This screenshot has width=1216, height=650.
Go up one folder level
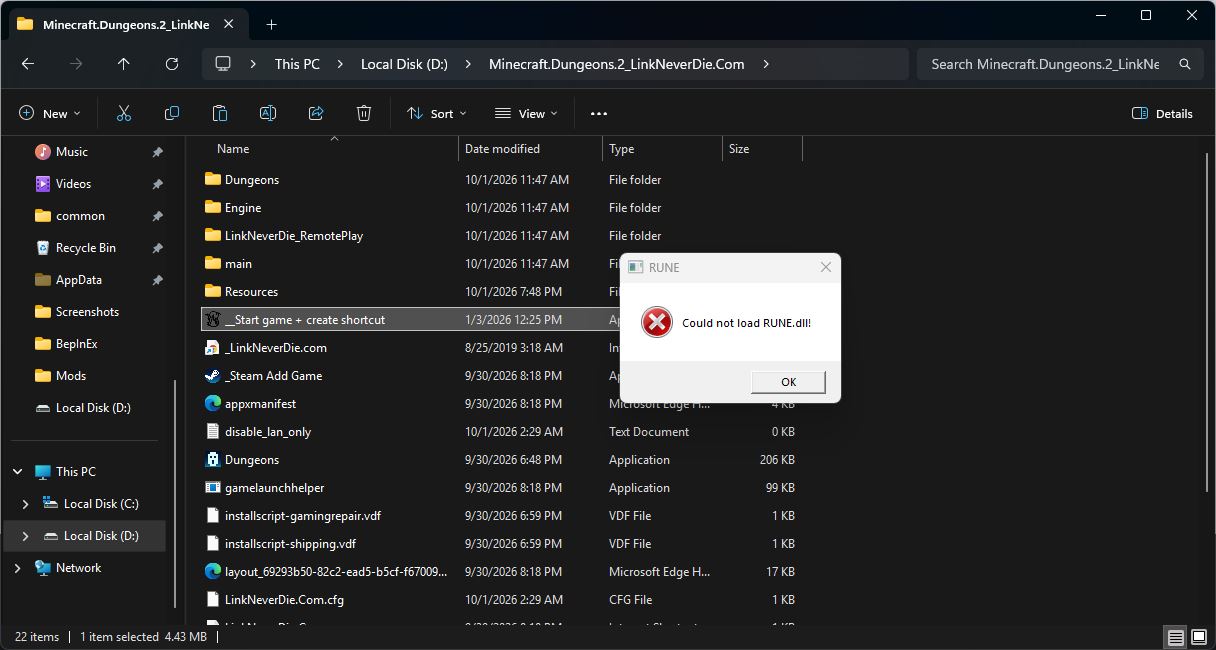[124, 64]
